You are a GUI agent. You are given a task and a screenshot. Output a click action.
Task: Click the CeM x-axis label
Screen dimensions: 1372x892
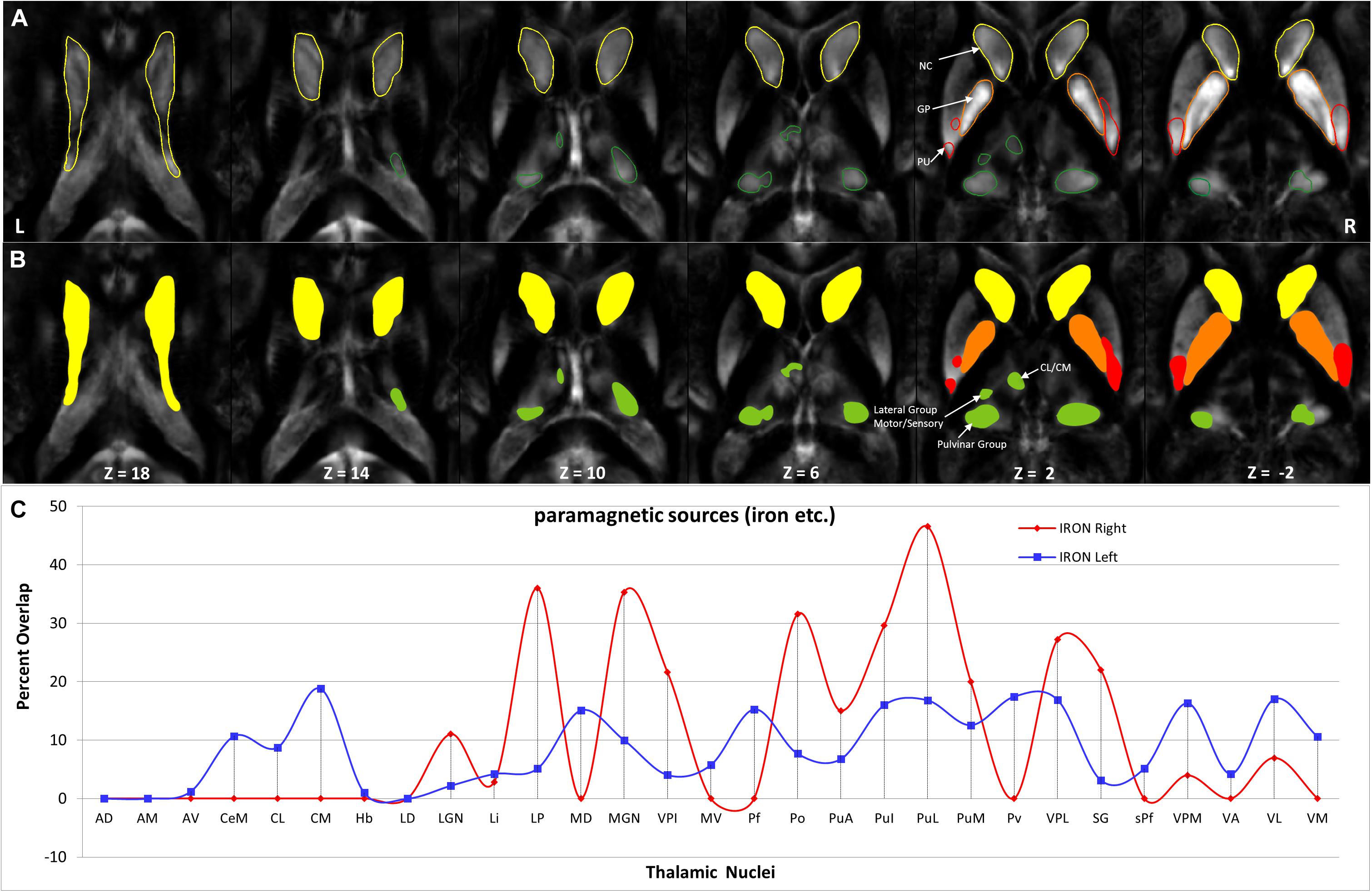point(234,818)
